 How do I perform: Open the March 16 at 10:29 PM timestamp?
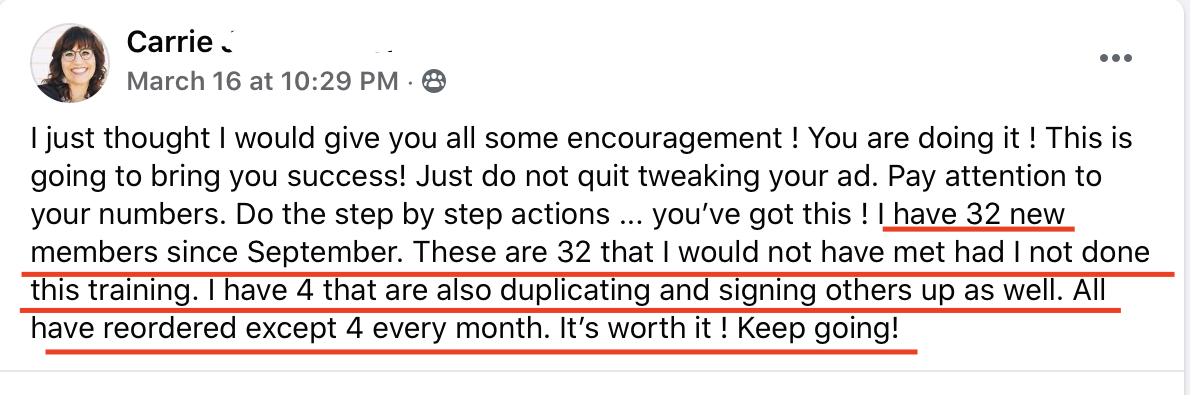click(x=262, y=81)
